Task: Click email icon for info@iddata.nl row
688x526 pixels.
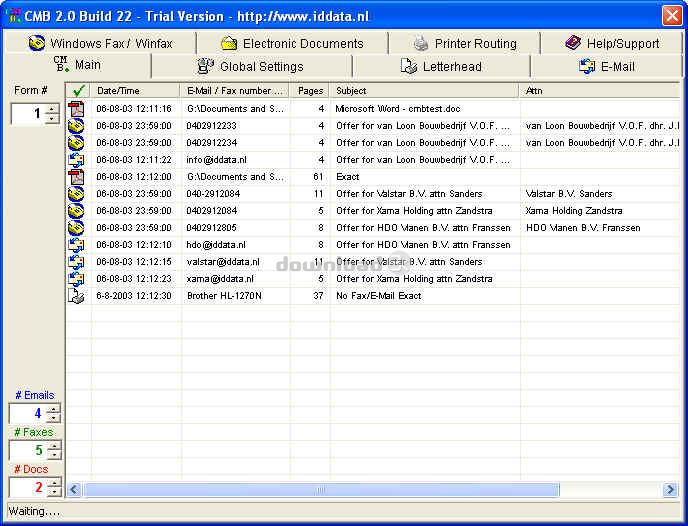Action: tap(76, 160)
